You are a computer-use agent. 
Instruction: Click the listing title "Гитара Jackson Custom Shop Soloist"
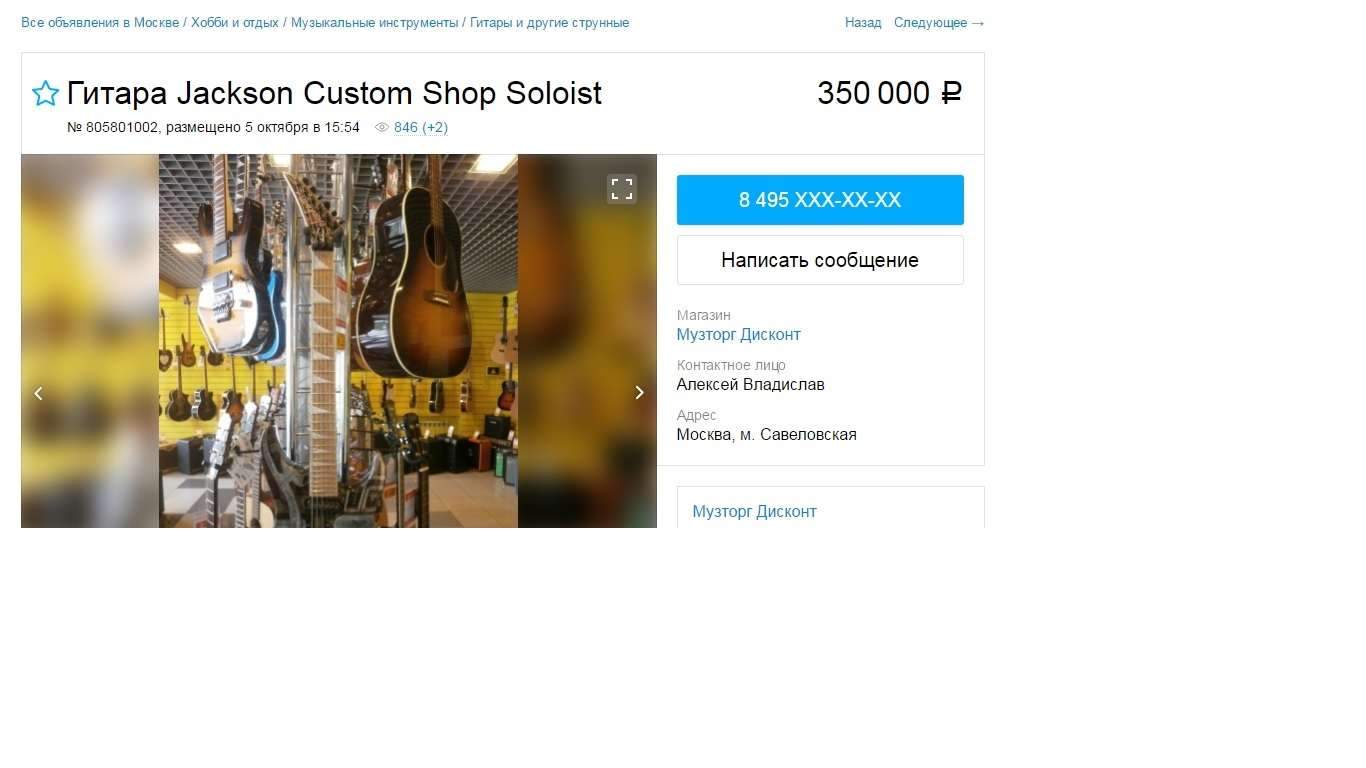click(x=334, y=94)
